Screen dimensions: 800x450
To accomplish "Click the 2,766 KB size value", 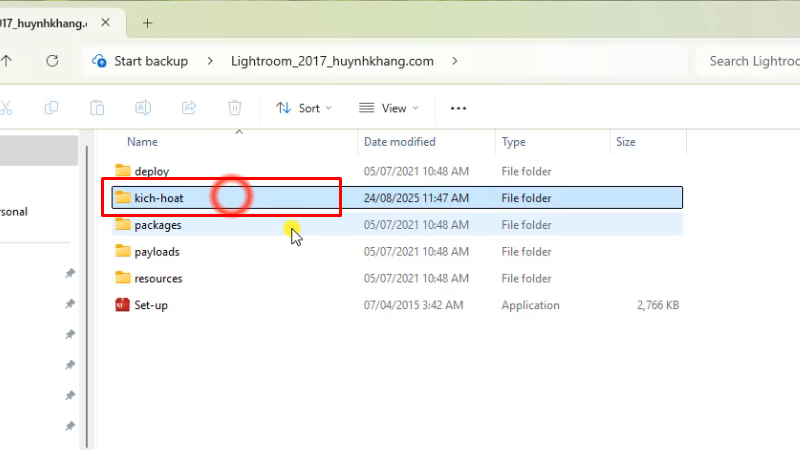I will [658, 305].
